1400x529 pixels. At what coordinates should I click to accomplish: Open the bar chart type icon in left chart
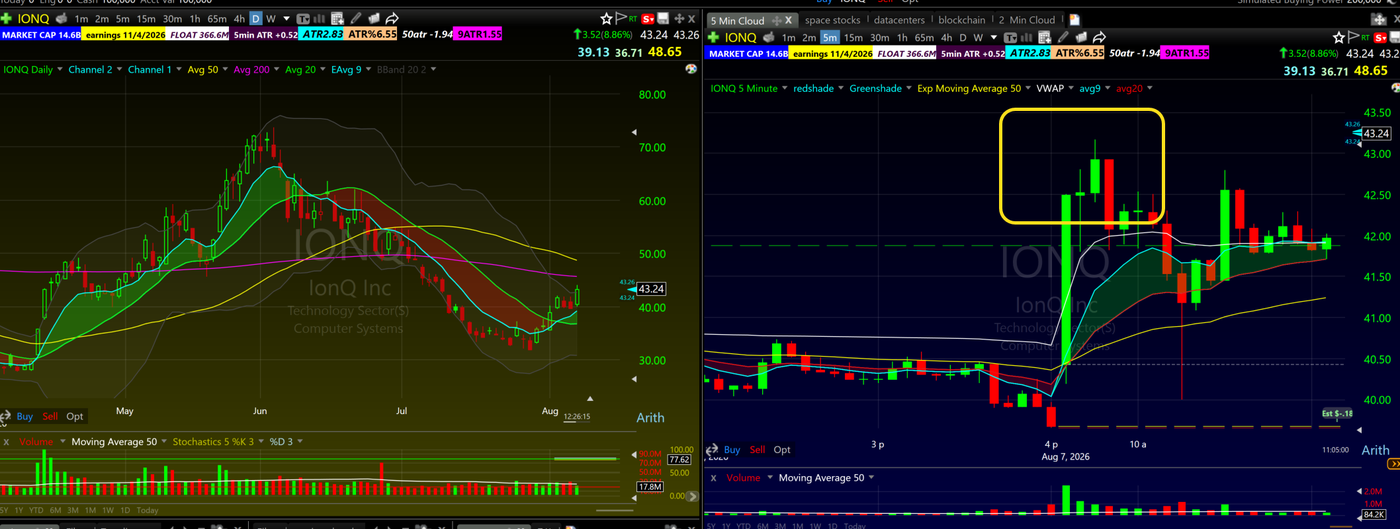click(x=319, y=18)
